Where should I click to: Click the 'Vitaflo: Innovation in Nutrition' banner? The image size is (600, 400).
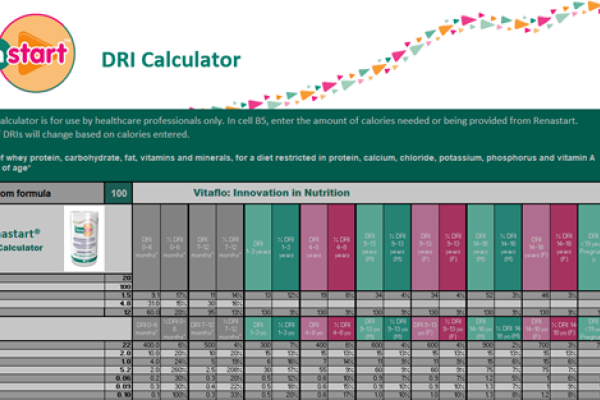click(271, 193)
